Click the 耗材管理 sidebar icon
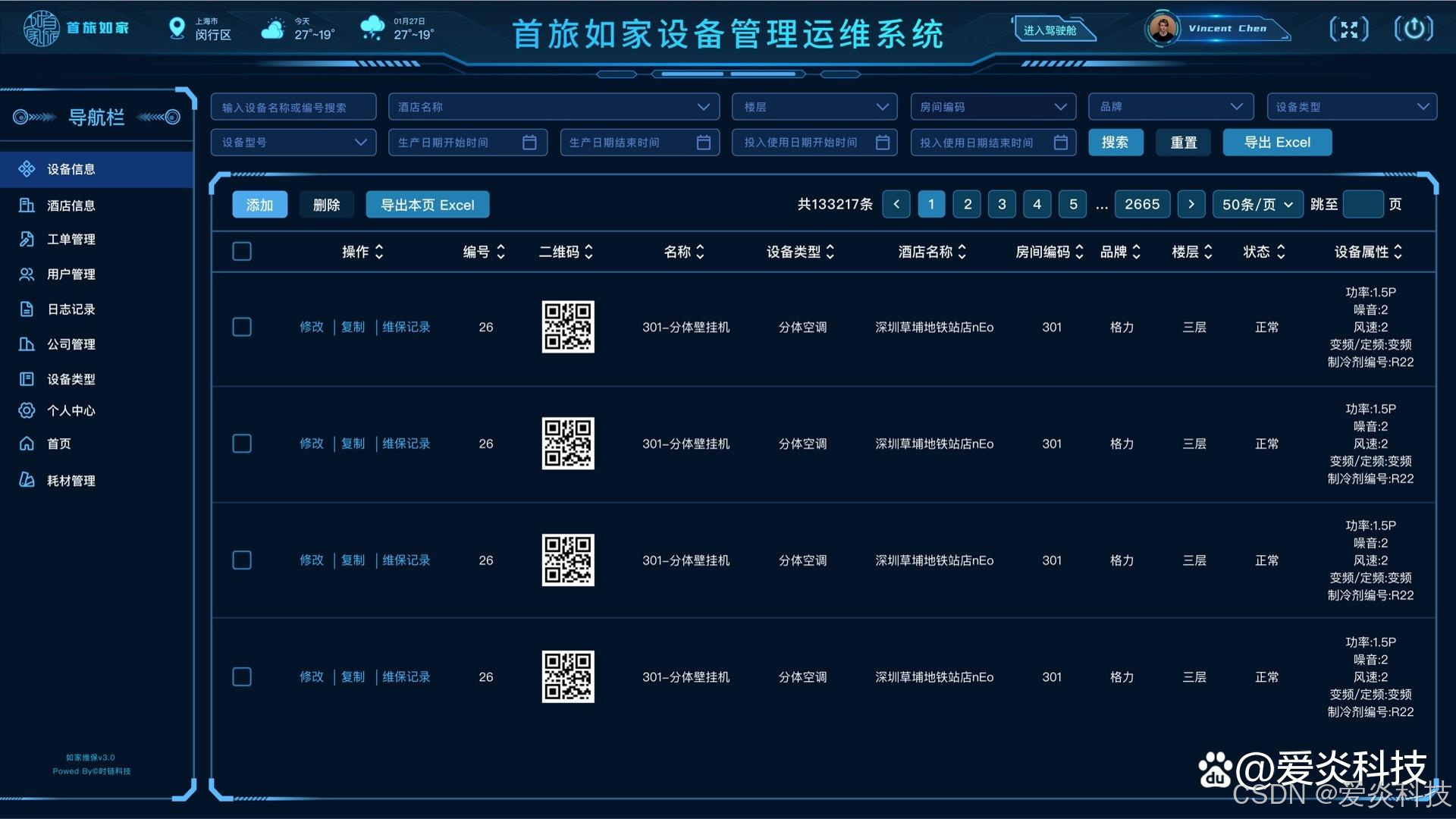The width and height of the screenshot is (1456, 819). tap(27, 480)
